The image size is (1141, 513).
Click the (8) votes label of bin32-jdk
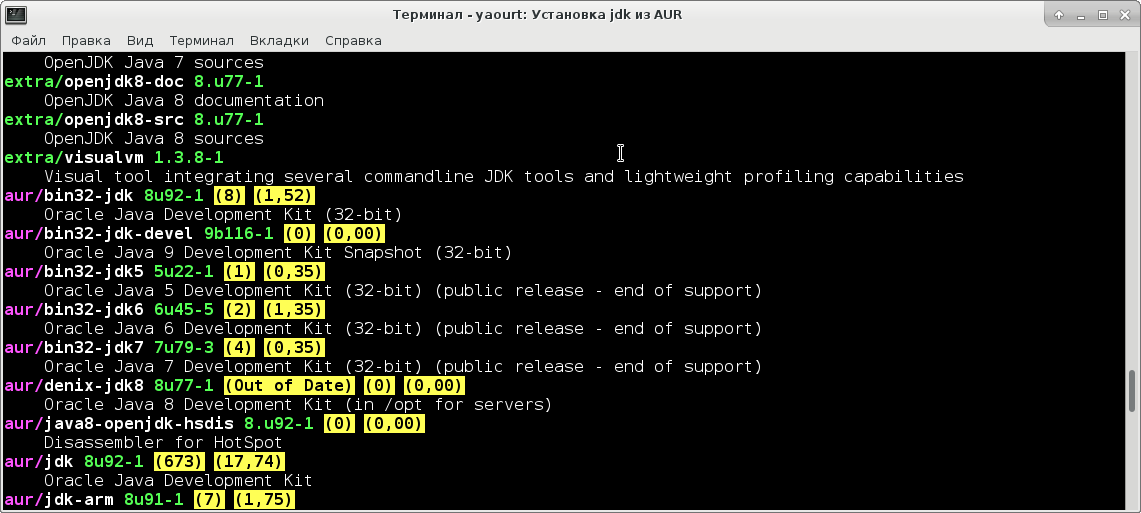[x=228, y=195]
